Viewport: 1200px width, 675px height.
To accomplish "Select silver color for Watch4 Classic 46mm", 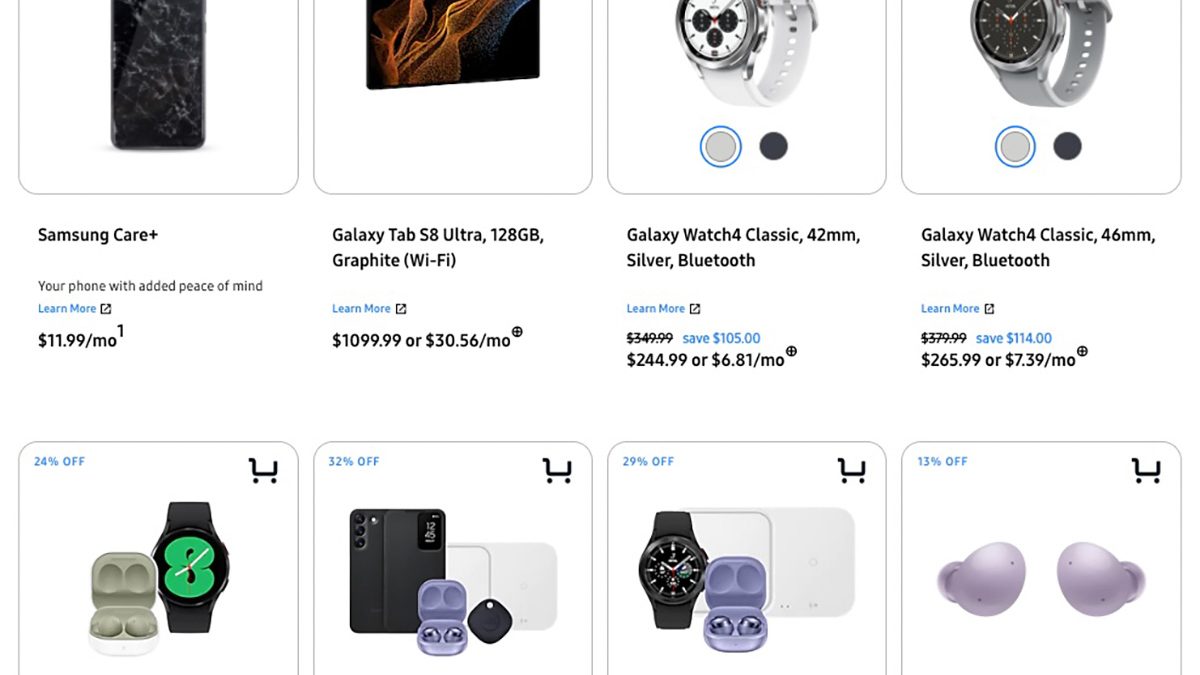I will [1015, 147].
